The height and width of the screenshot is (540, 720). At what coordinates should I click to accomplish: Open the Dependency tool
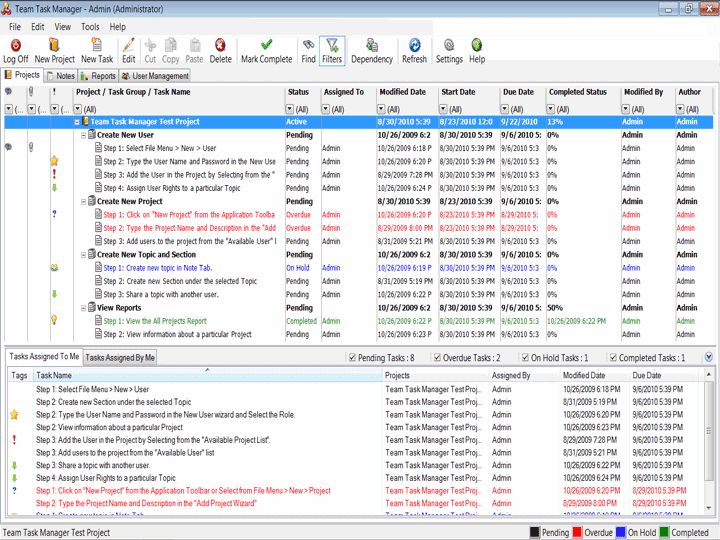pos(372,45)
